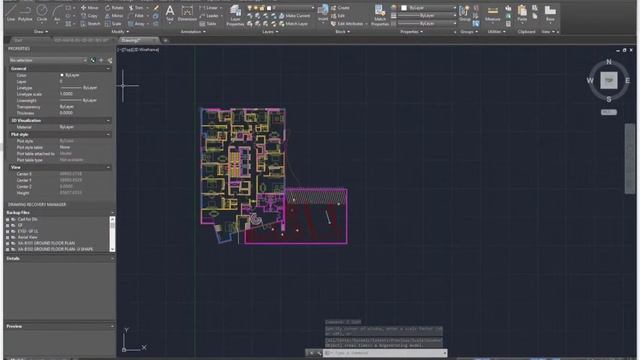This screenshot has height=360, width=640.
Task: Click the Backup Files list scrollbar
Action: point(112,234)
